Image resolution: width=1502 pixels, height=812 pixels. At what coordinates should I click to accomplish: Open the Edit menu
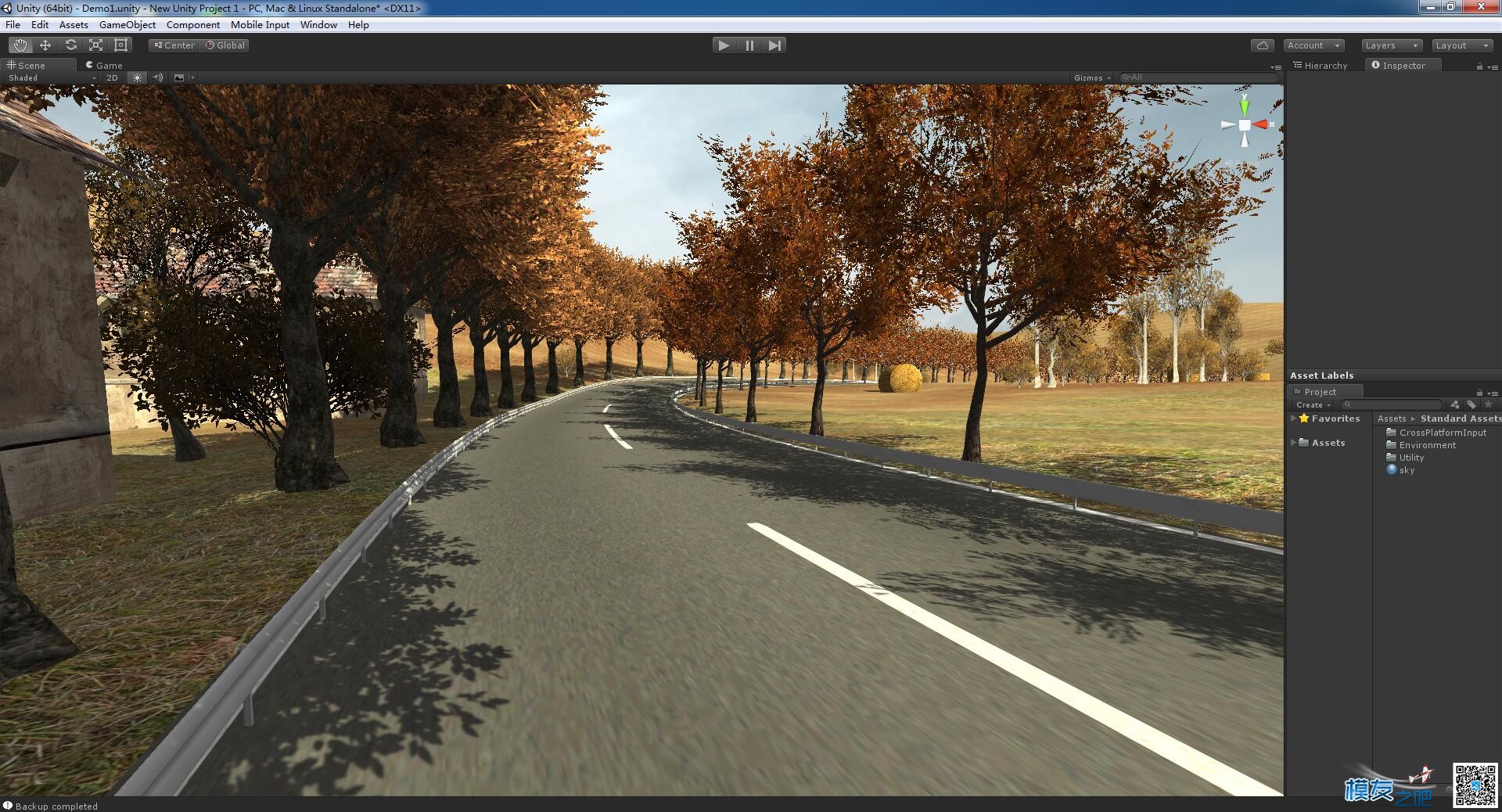tap(40, 25)
